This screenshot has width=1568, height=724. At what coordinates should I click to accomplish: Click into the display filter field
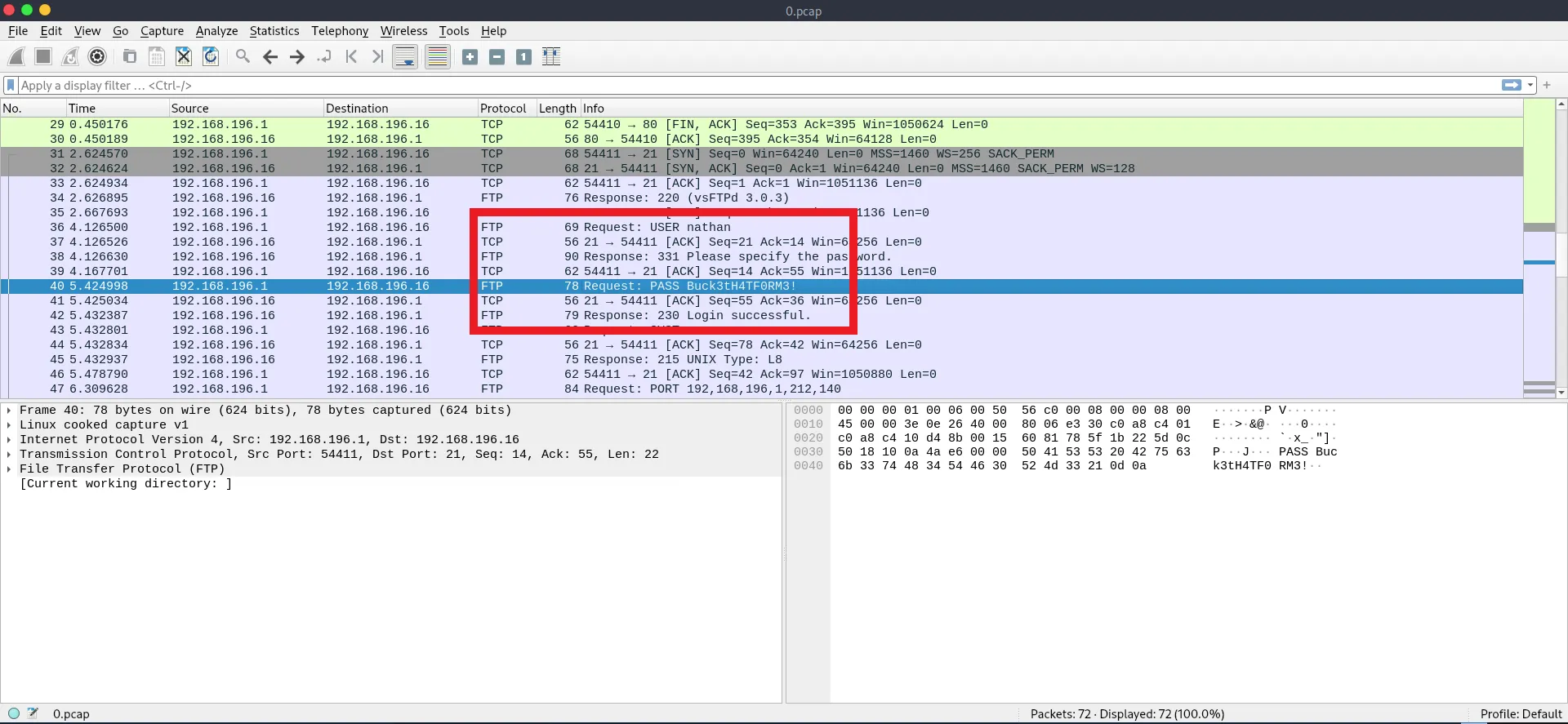pyautogui.click(x=759, y=85)
